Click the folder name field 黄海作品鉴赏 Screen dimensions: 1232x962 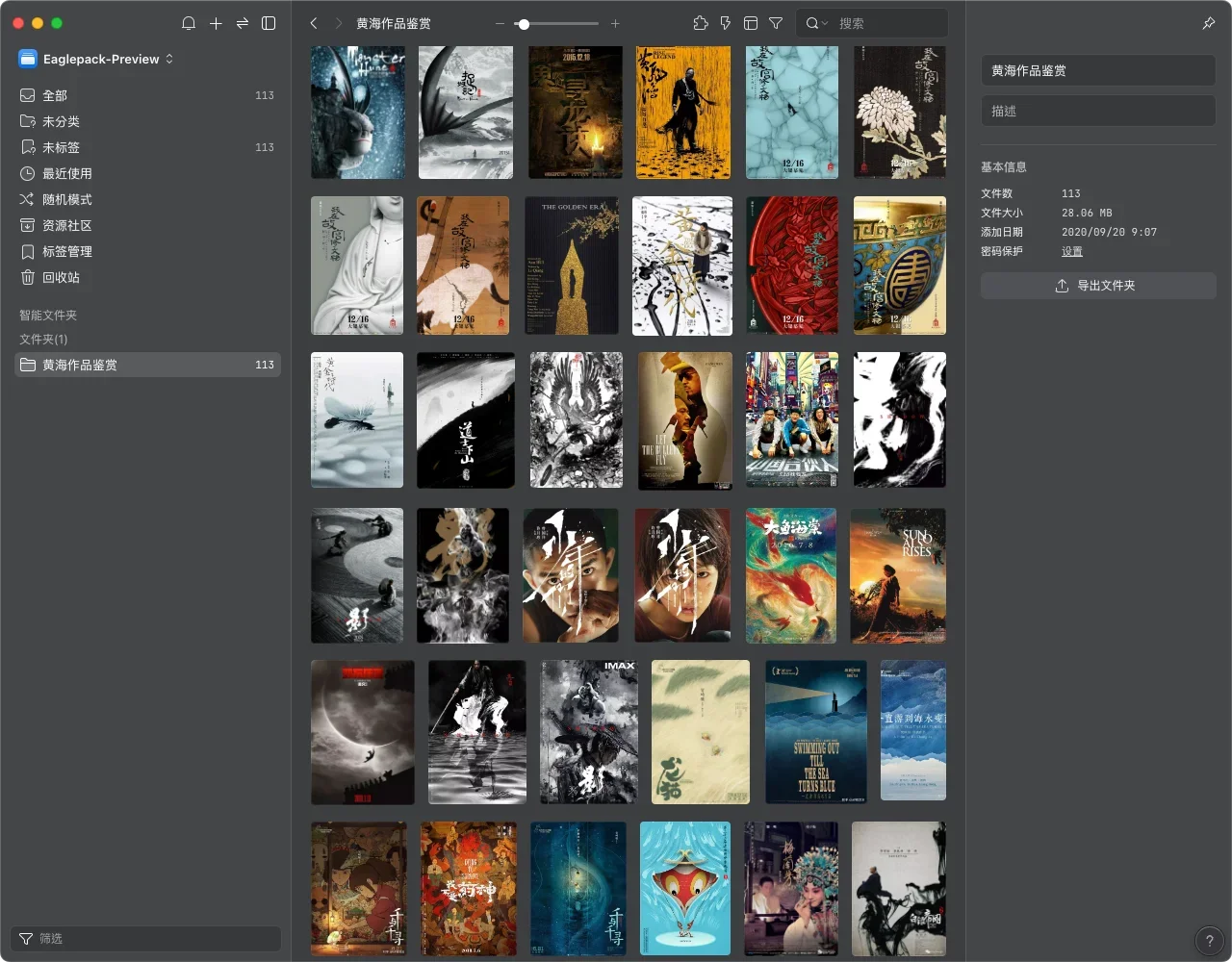pyautogui.click(x=1098, y=70)
